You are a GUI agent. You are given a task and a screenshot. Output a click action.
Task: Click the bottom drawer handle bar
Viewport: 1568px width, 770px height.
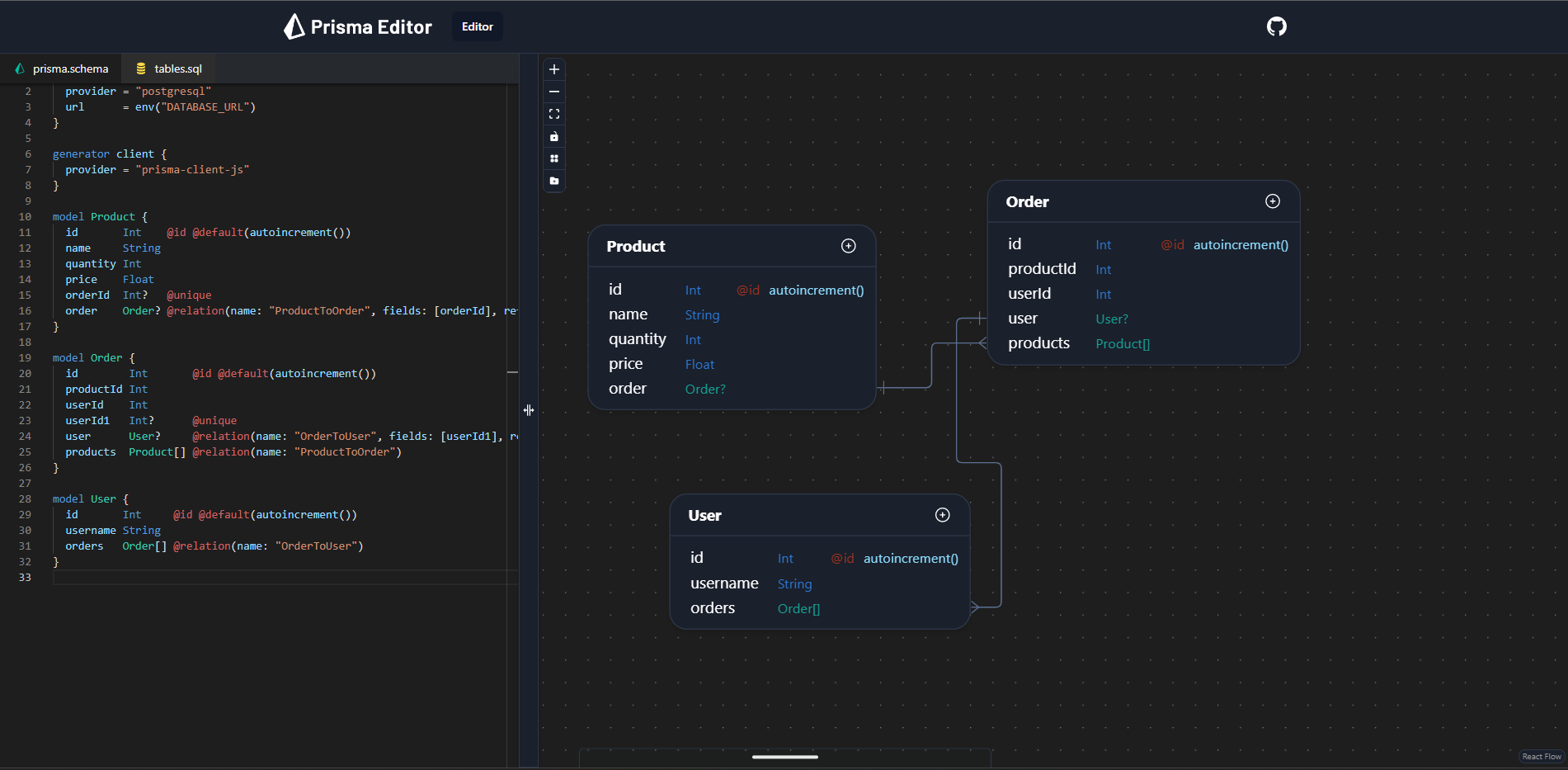[785, 757]
